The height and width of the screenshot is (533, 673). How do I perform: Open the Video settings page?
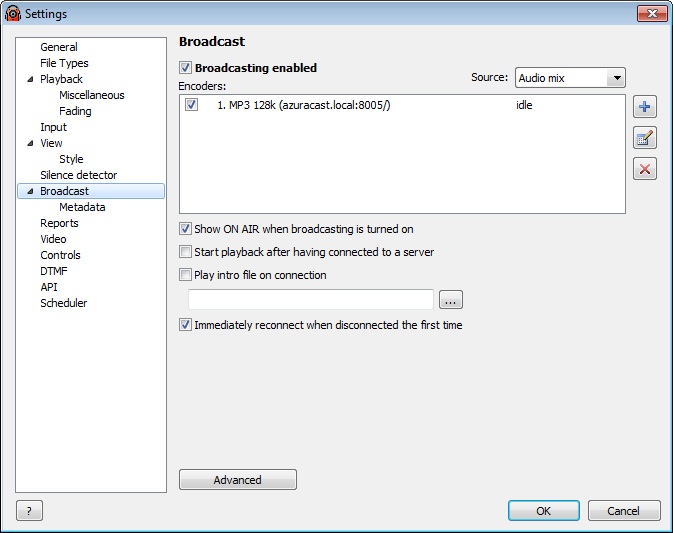coord(53,239)
